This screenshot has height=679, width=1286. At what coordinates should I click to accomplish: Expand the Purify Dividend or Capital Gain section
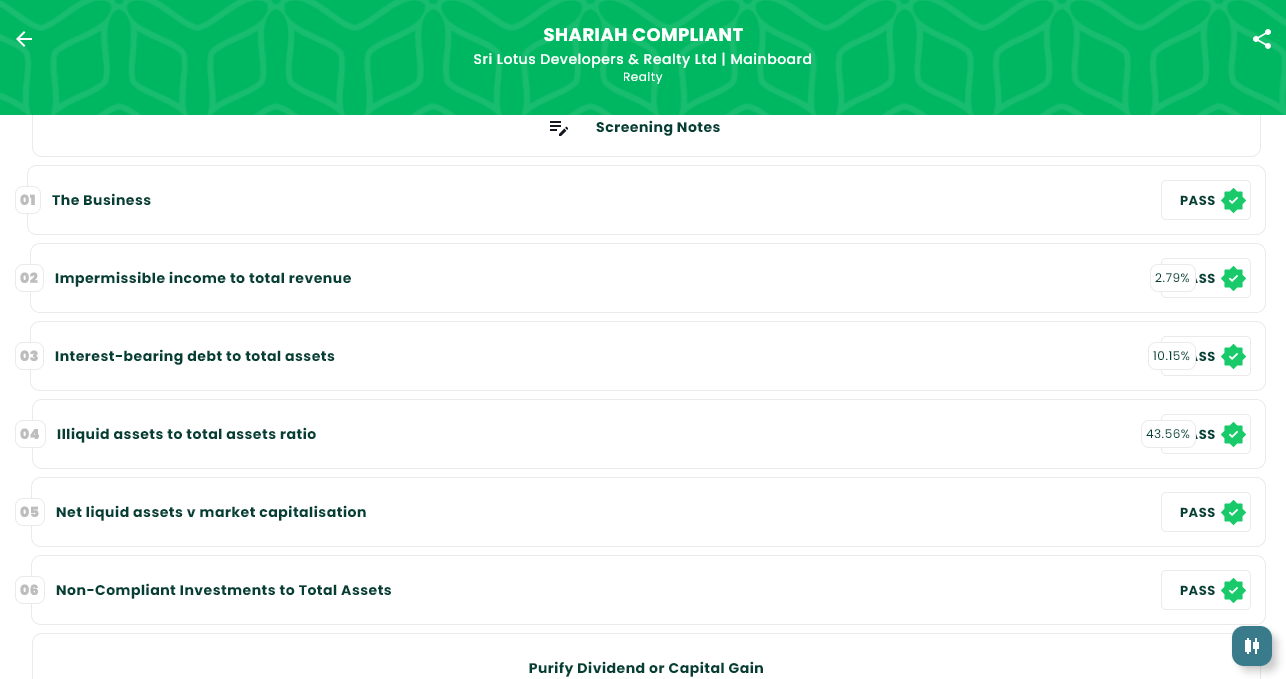[646, 668]
